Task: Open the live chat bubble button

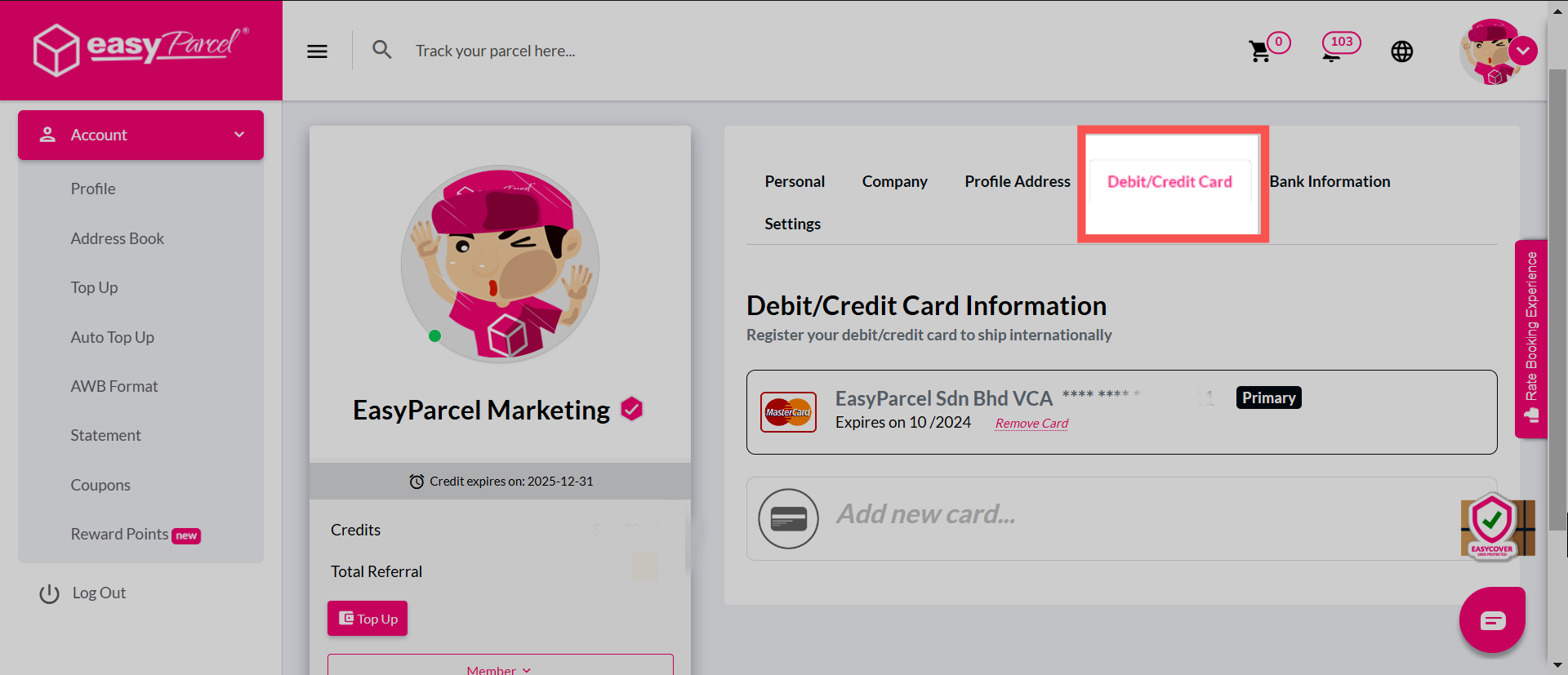Action: click(1492, 620)
